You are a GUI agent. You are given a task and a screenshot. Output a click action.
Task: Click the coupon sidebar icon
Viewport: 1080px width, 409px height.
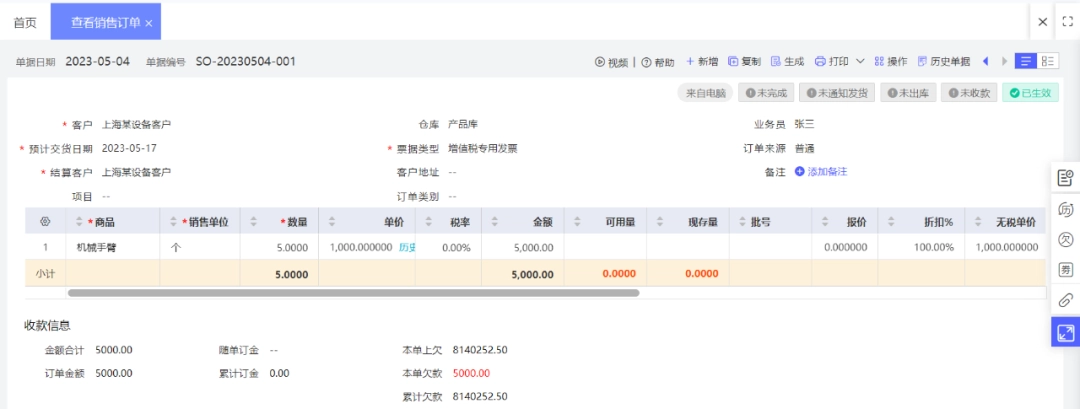(1065, 271)
